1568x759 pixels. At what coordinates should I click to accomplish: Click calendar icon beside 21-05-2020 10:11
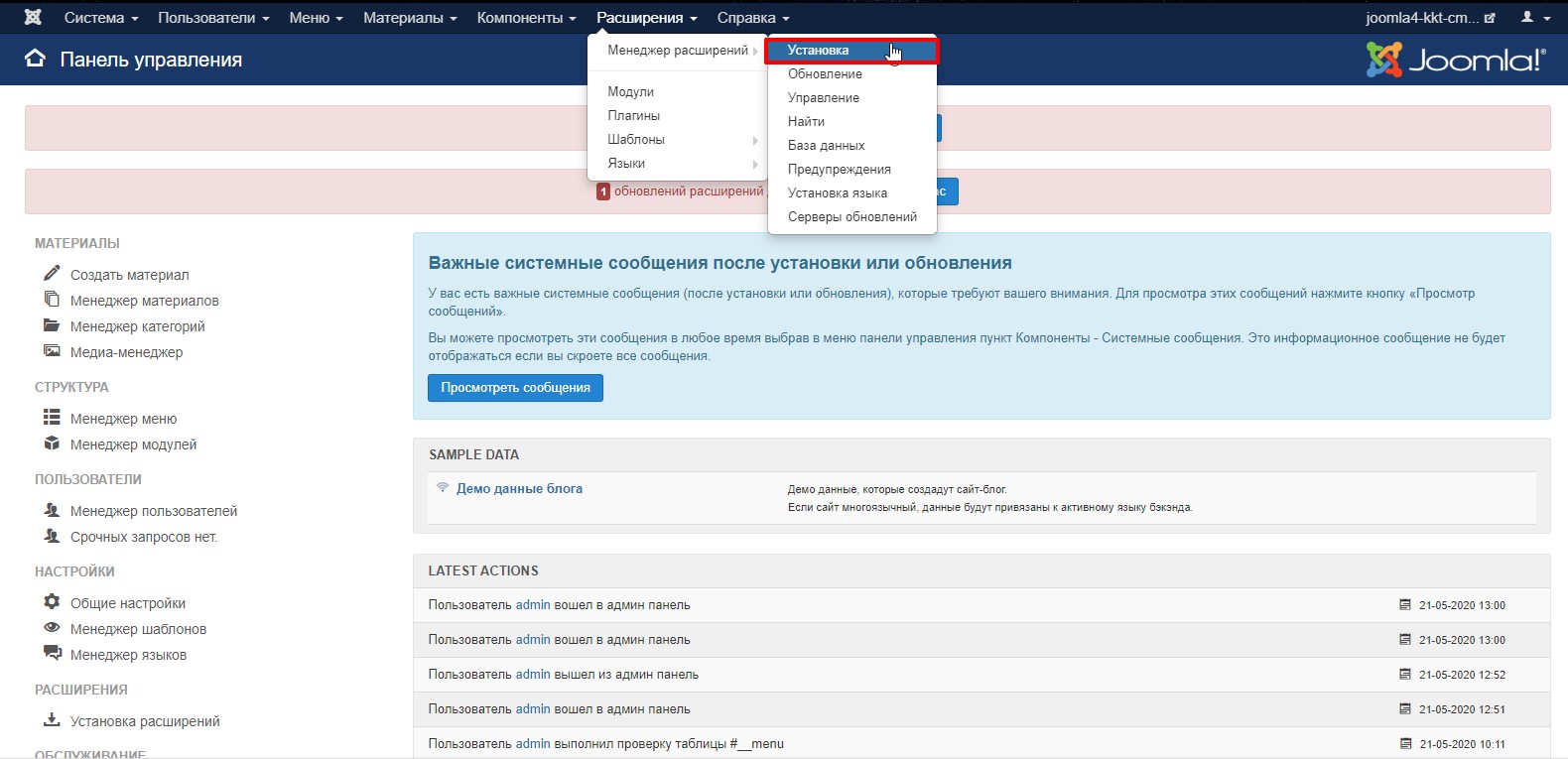coord(1405,743)
